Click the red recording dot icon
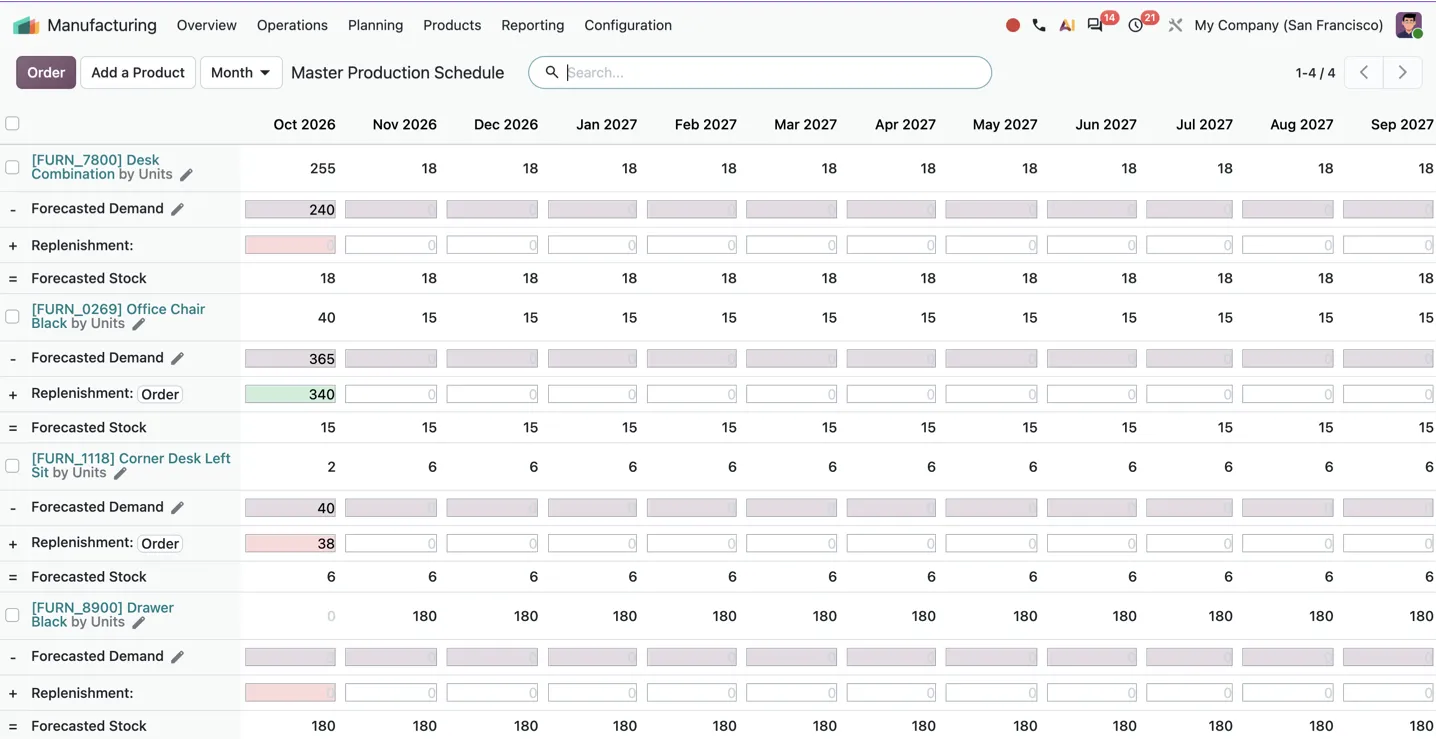The height and width of the screenshot is (739, 1437). tap(1013, 25)
